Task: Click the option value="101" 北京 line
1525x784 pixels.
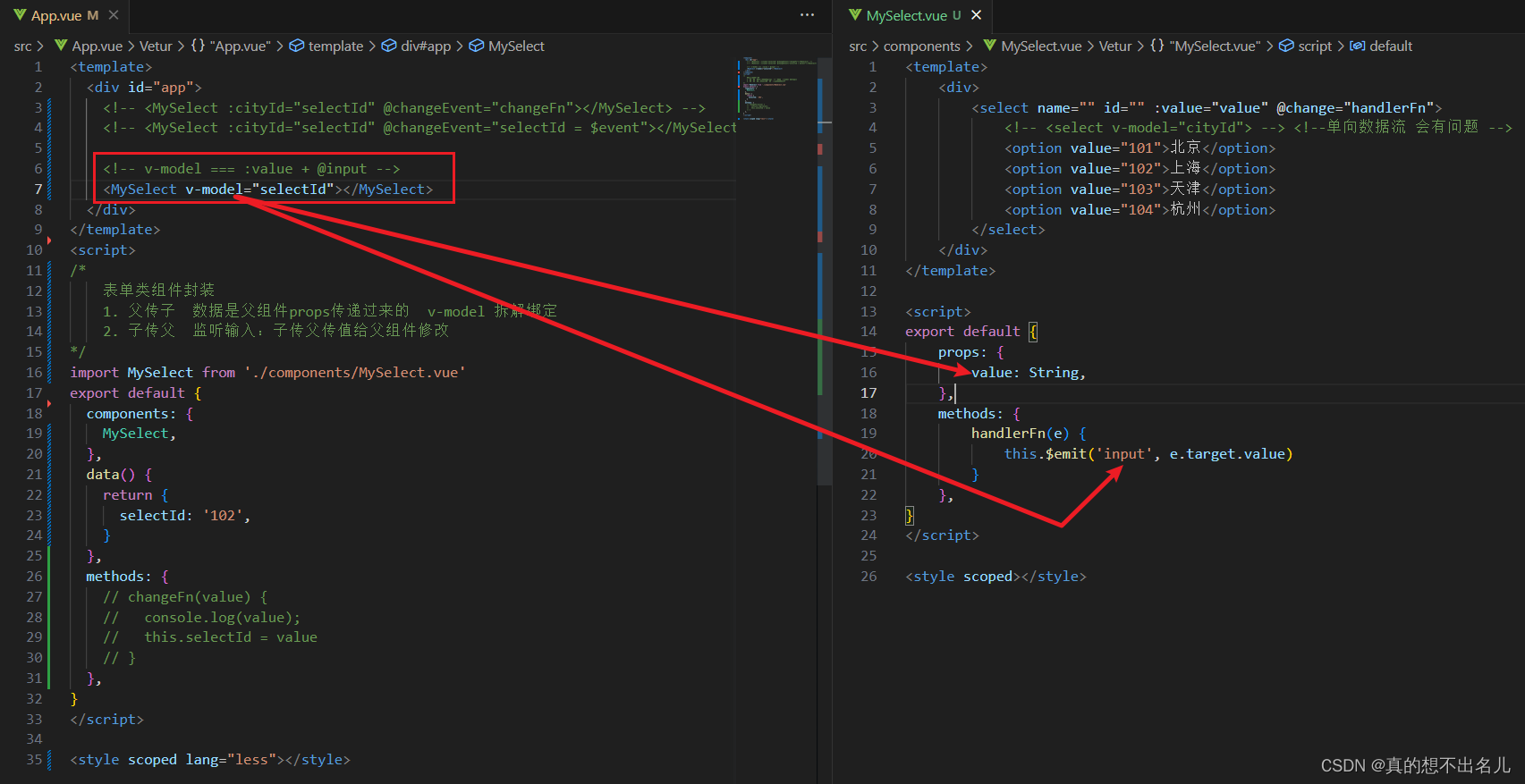Action: click(x=1140, y=148)
